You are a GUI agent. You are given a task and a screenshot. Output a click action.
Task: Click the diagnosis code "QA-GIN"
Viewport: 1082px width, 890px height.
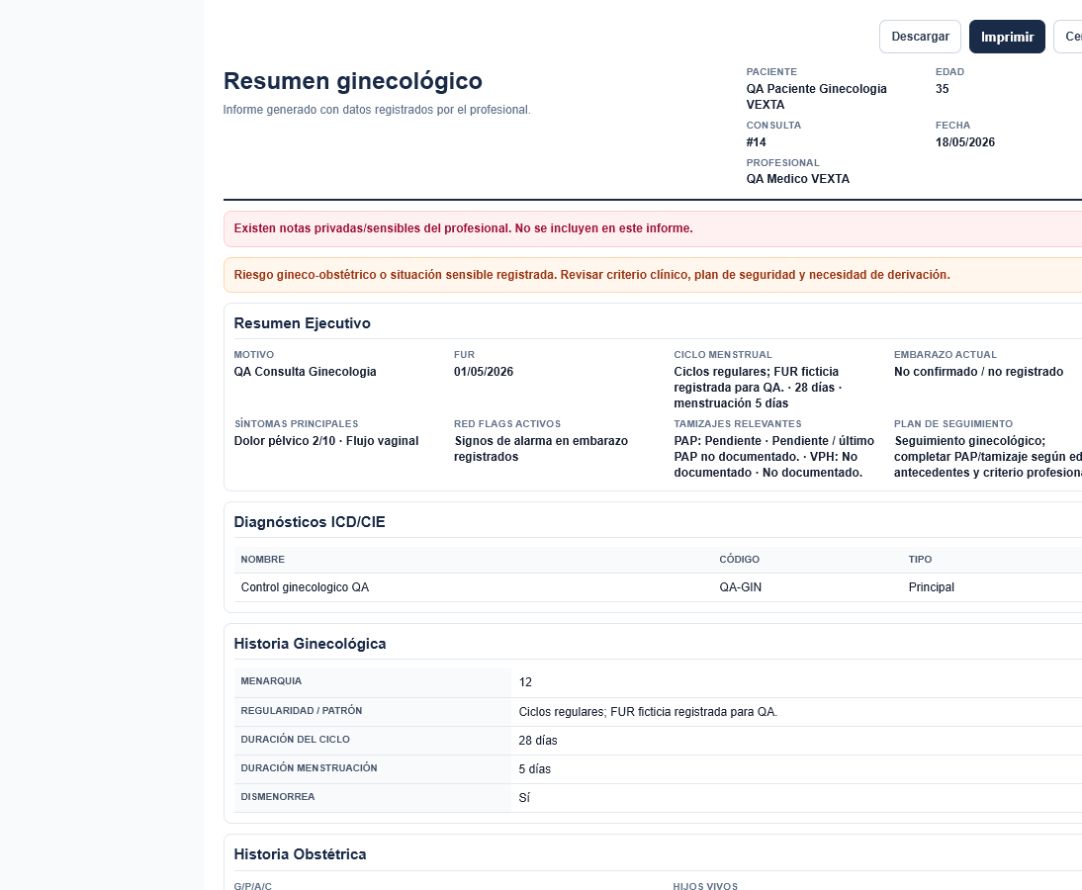click(x=740, y=587)
